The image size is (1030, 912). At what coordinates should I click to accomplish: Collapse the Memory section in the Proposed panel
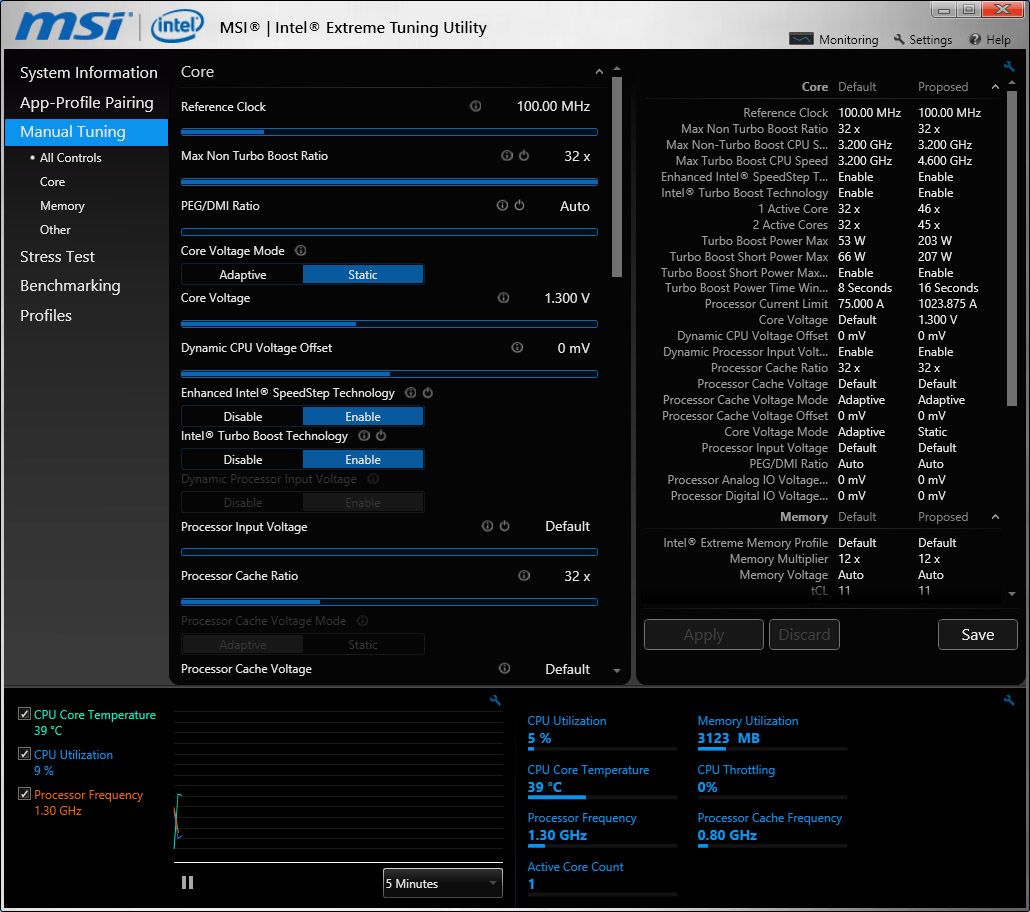coord(995,516)
